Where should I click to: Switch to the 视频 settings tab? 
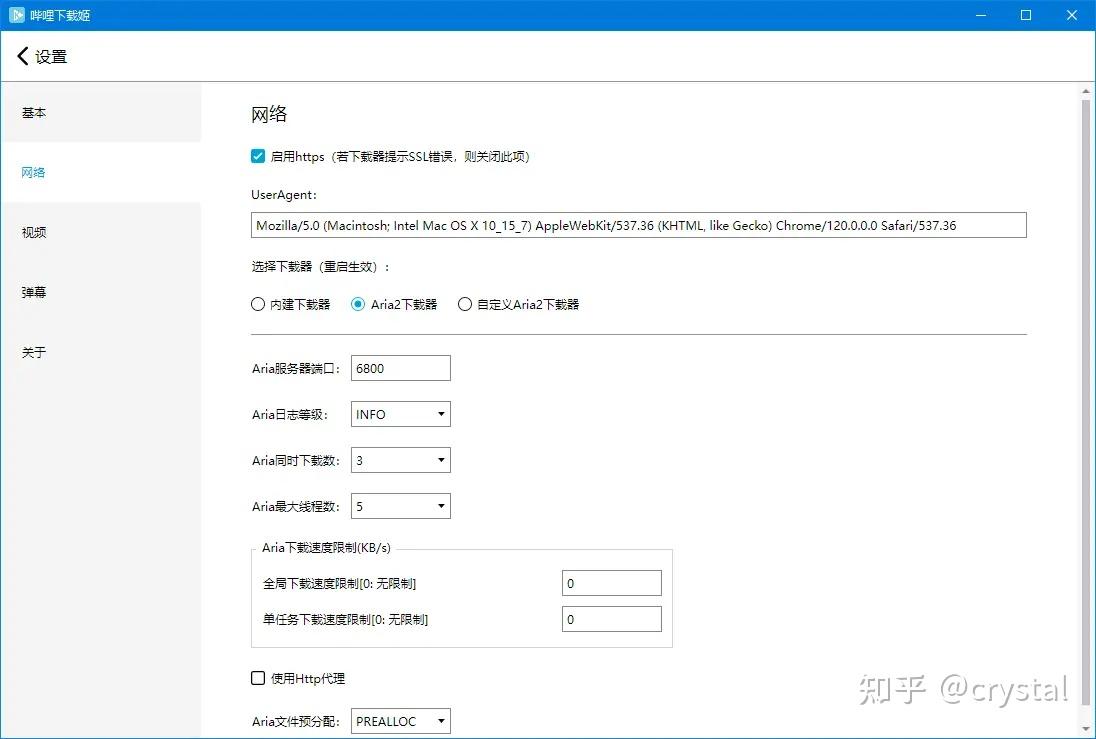[x=101, y=232]
